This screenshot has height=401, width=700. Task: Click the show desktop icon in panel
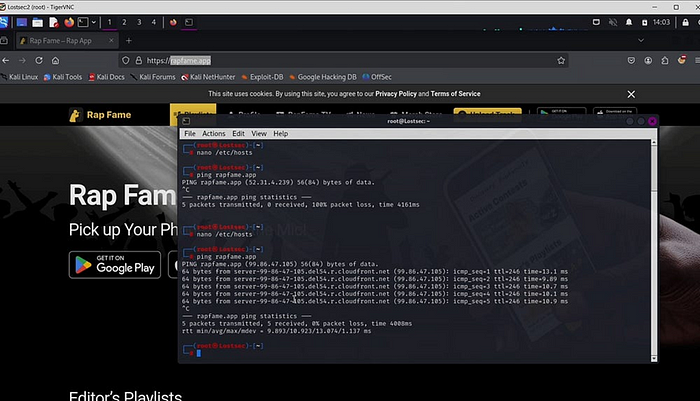click(22, 22)
